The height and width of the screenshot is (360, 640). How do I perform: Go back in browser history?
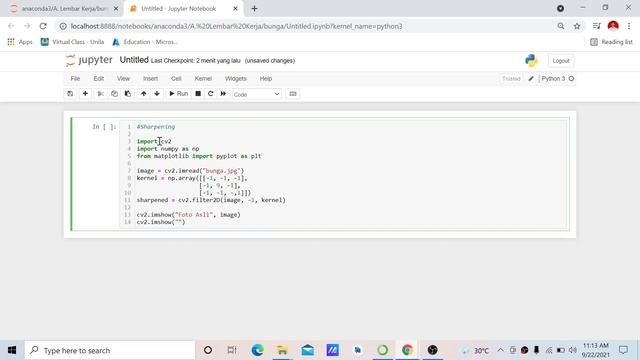(x=11, y=26)
